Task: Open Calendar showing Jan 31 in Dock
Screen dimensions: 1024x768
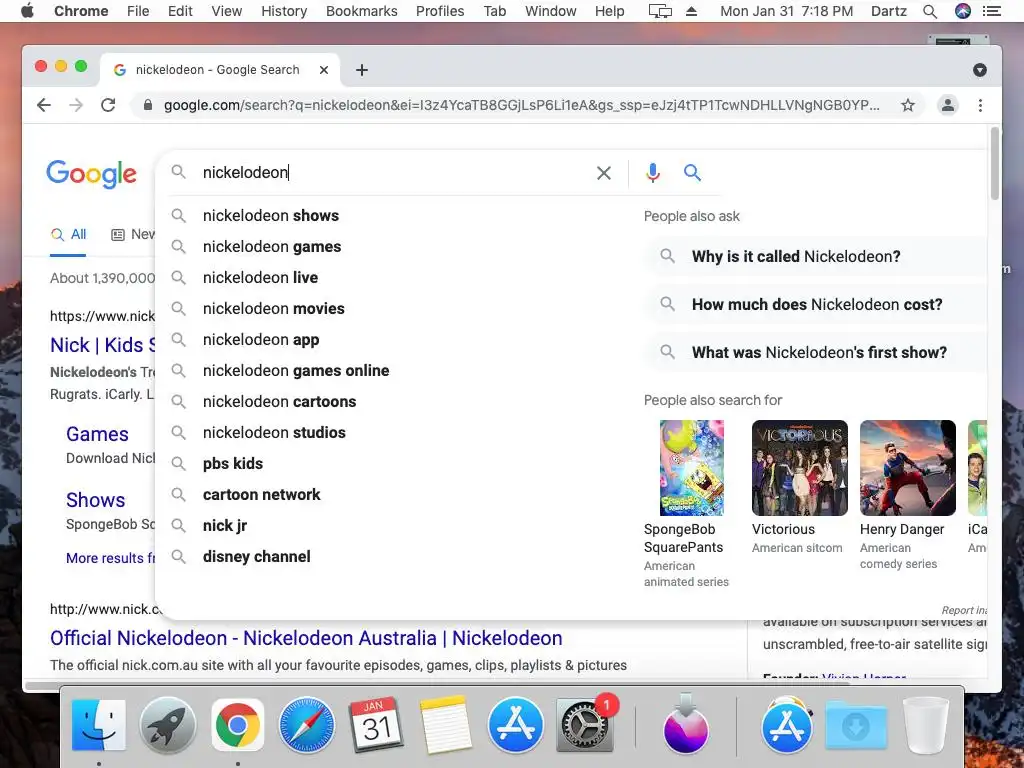Action: coord(376,725)
